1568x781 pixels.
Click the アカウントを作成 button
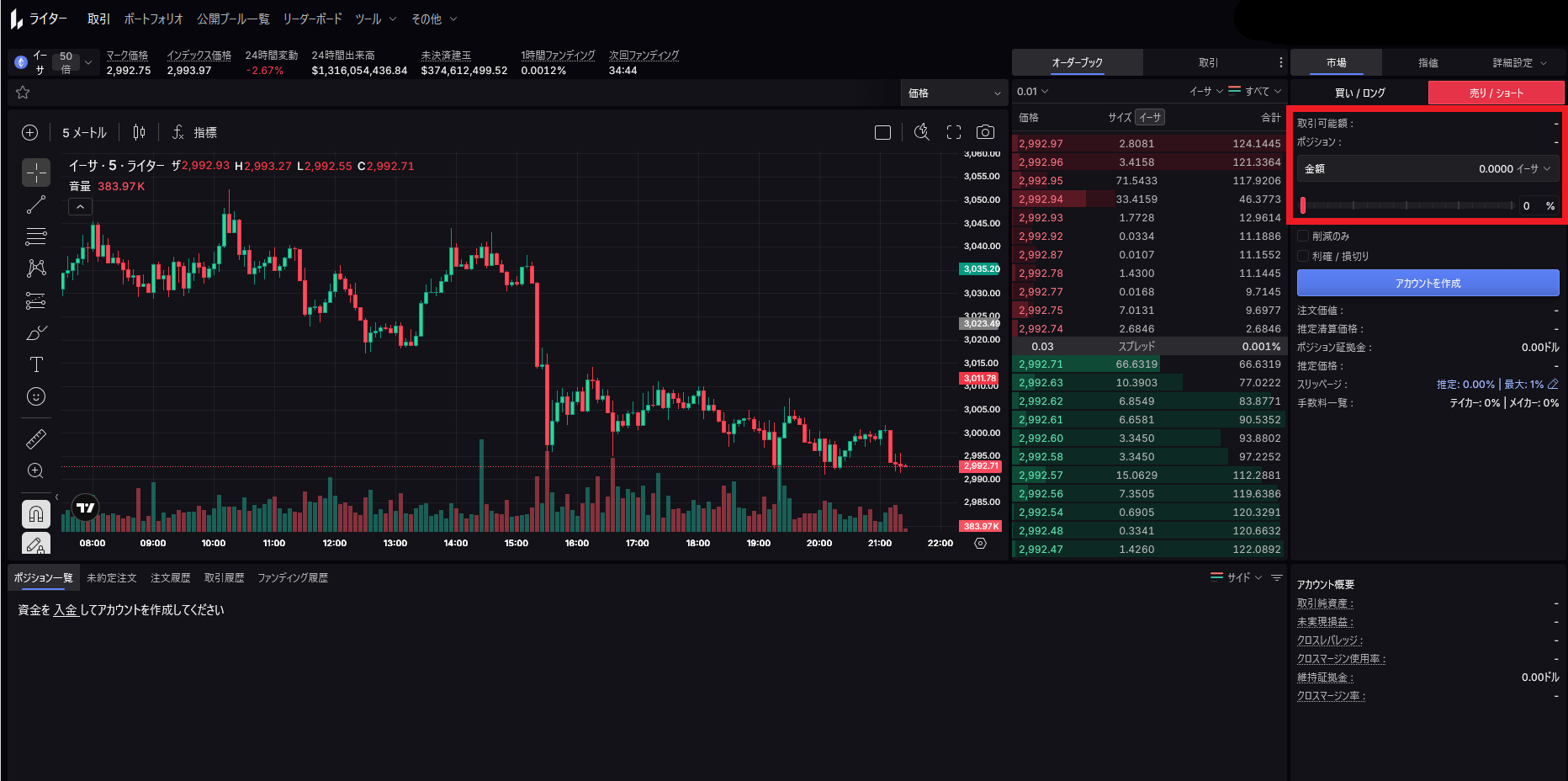click(1428, 284)
